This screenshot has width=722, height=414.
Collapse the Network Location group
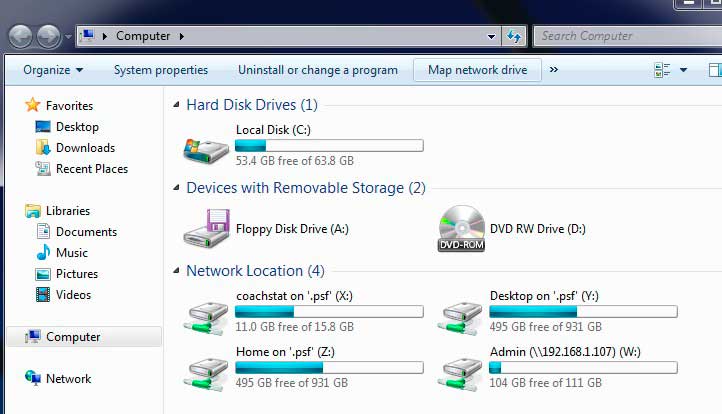[176, 271]
